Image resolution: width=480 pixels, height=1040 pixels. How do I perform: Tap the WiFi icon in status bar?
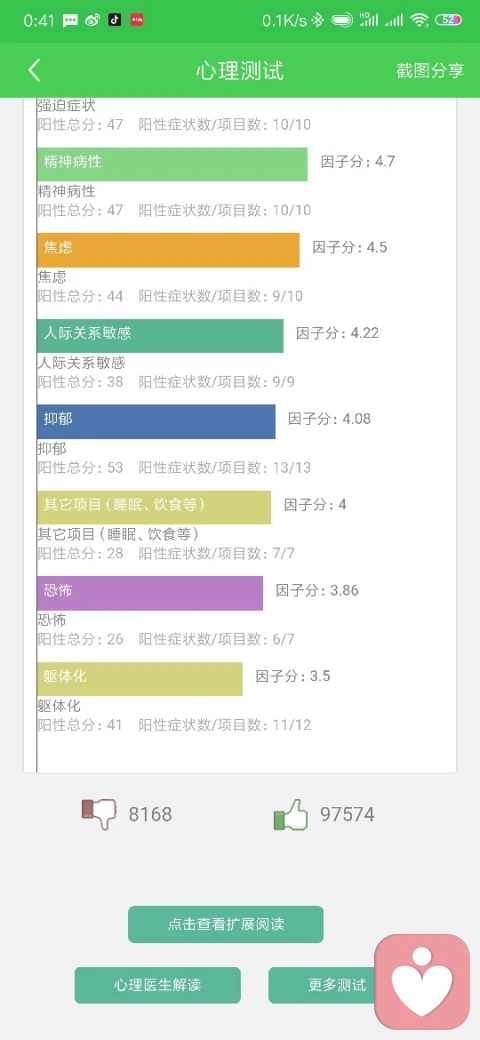[x=419, y=20]
